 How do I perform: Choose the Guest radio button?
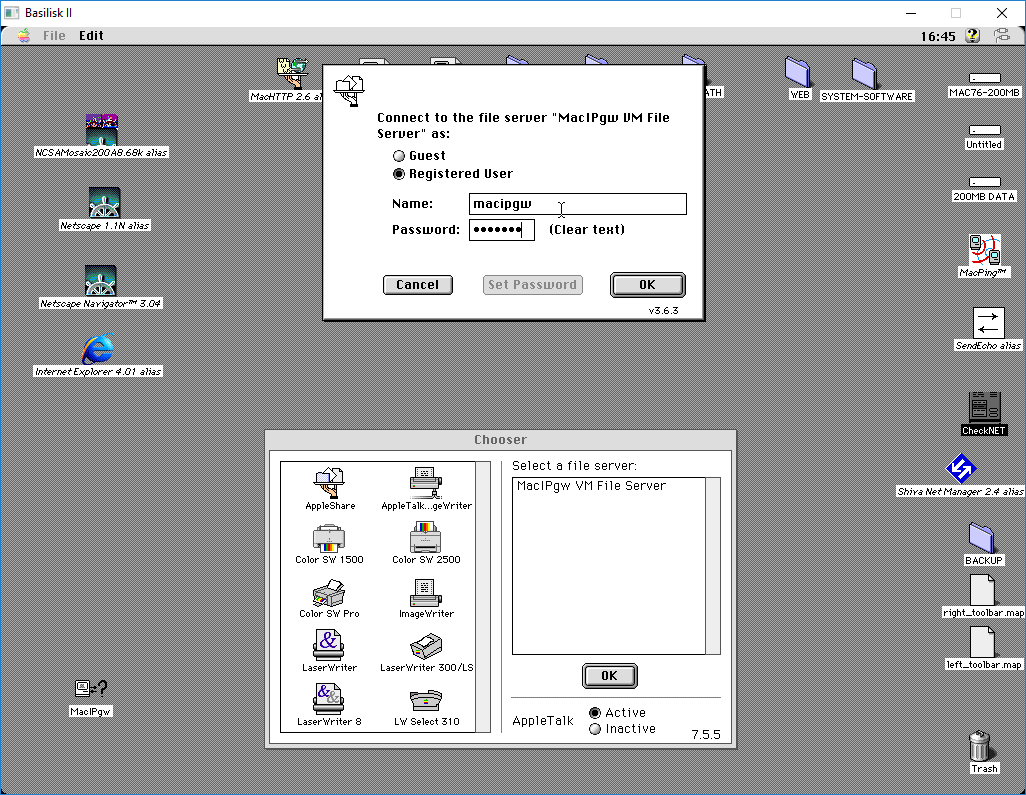click(x=399, y=156)
